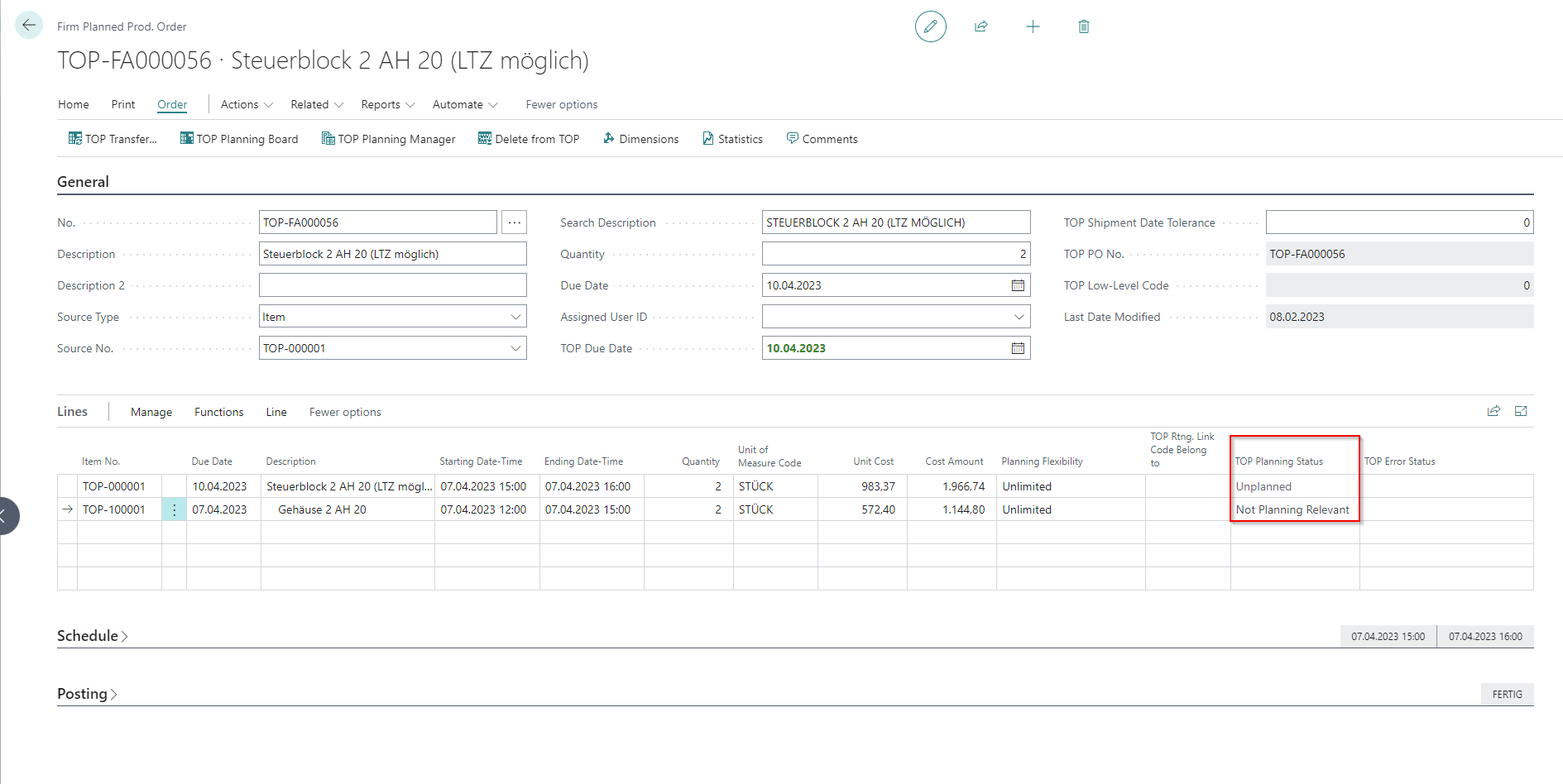Viewport: 1563px width, 784px height.
Task: Open the TOP Due Date calendar picker
Action: tap(1018, 348)
